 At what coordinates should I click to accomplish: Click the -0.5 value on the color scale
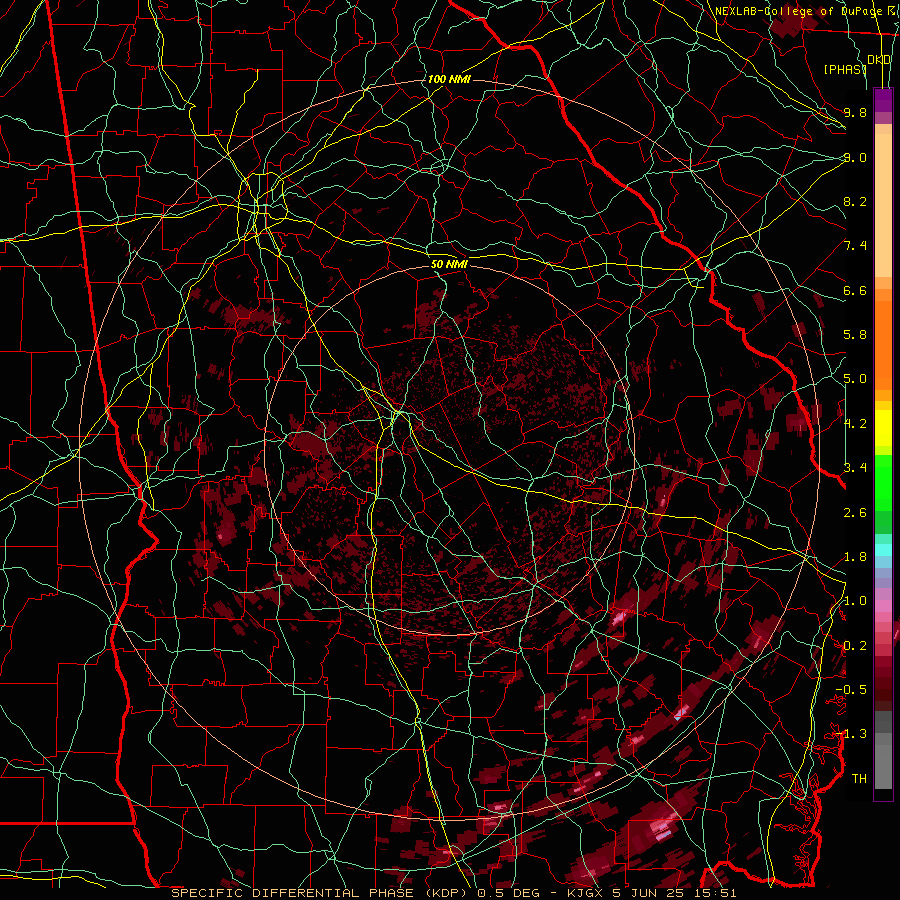(851, 690)
